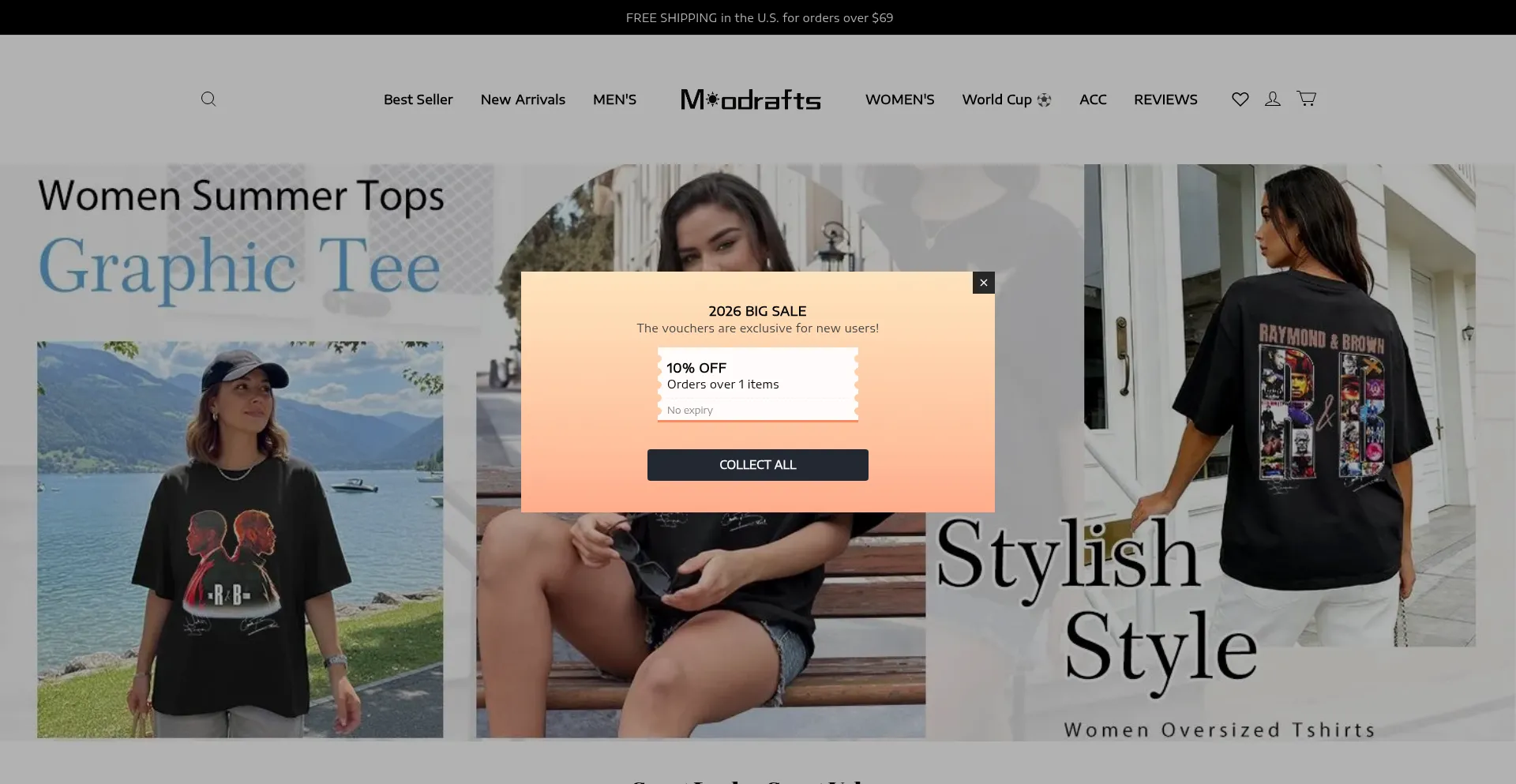Open the shopping cart icon
The height and width of the screenshot is (784, 1516).
[x=1307, y=99]
